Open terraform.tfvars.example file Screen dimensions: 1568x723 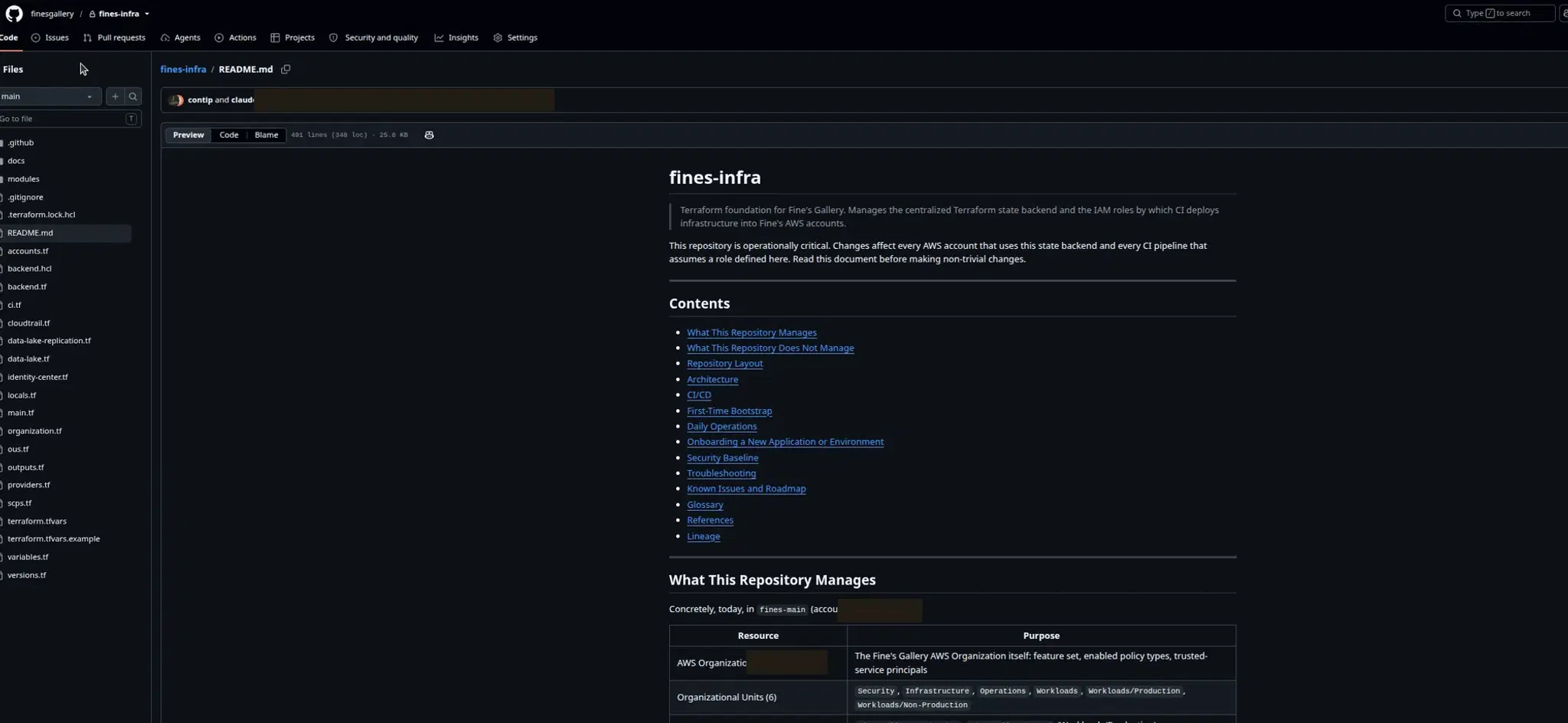click(54, 539)
